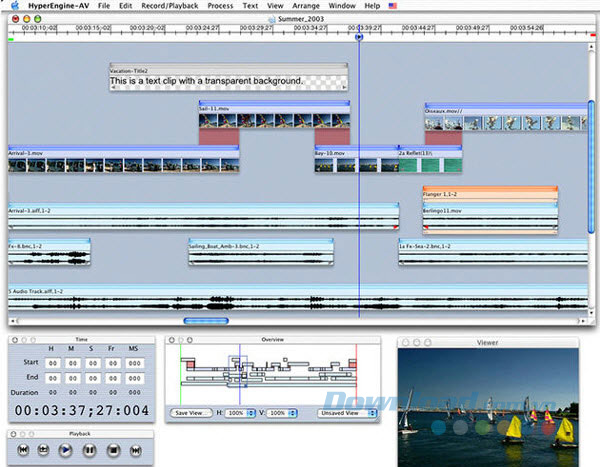Skip to end with the last playback button
The image size is (600, 467).
(135, 451)
